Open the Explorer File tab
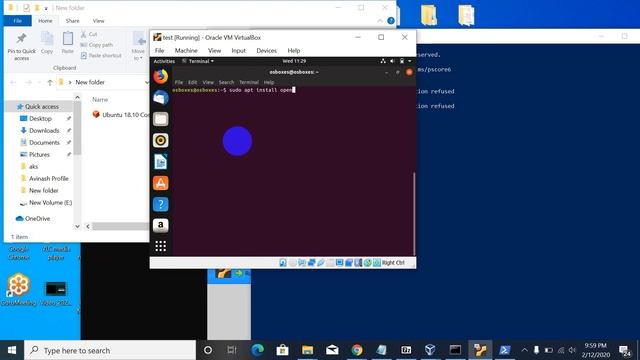The image size is (640, 360). (18, 21)
